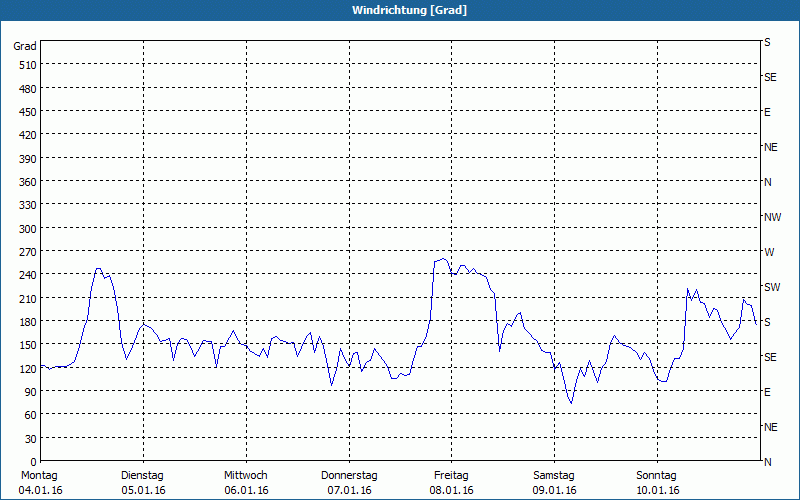Click the 90 value on the left axis
Screen dimensions: 800x500
tap(31, 392)
